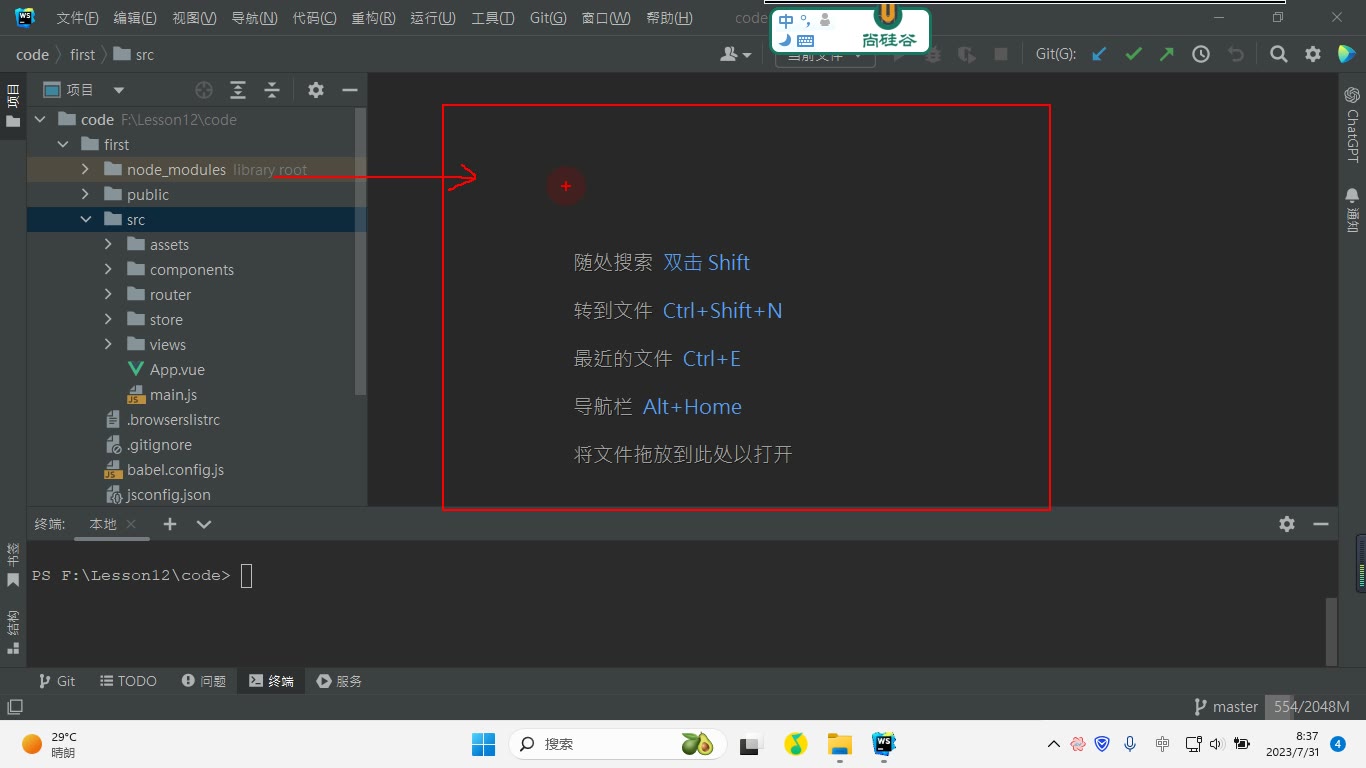Open WebStorm from the Windows taskbar
Viewport: 1366px width, 768px height.
point(883,744)
